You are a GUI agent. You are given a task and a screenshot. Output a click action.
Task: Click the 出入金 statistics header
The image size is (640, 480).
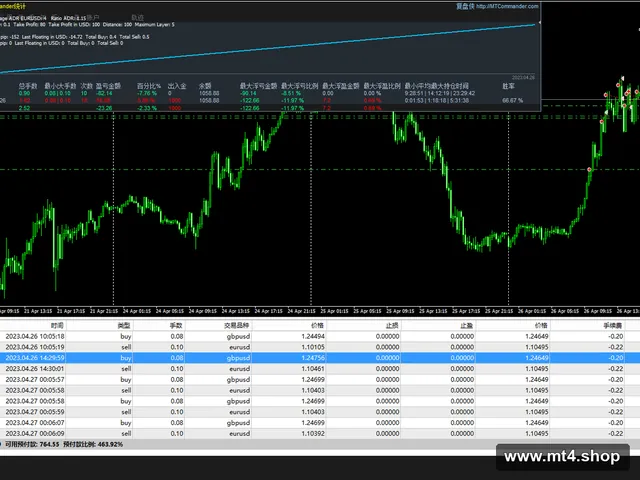[177, 86]
